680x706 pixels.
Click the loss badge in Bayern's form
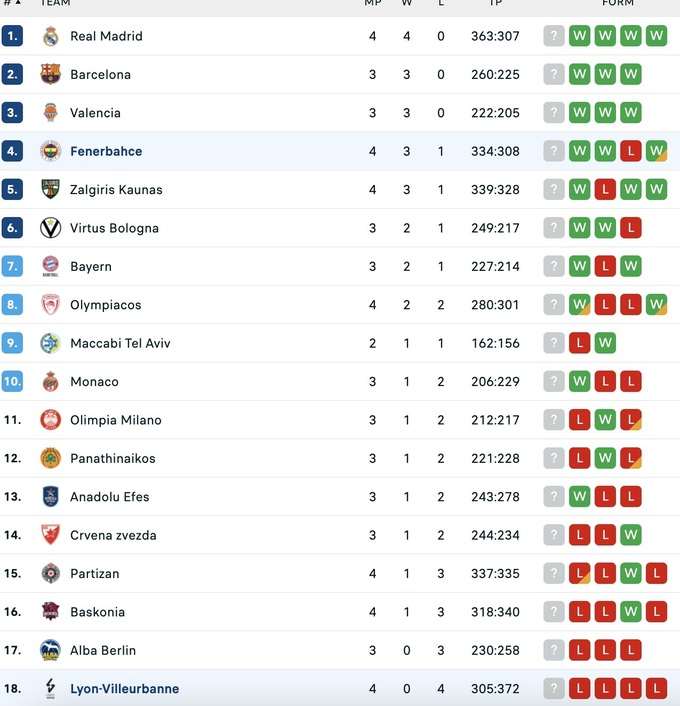point(605,266)
